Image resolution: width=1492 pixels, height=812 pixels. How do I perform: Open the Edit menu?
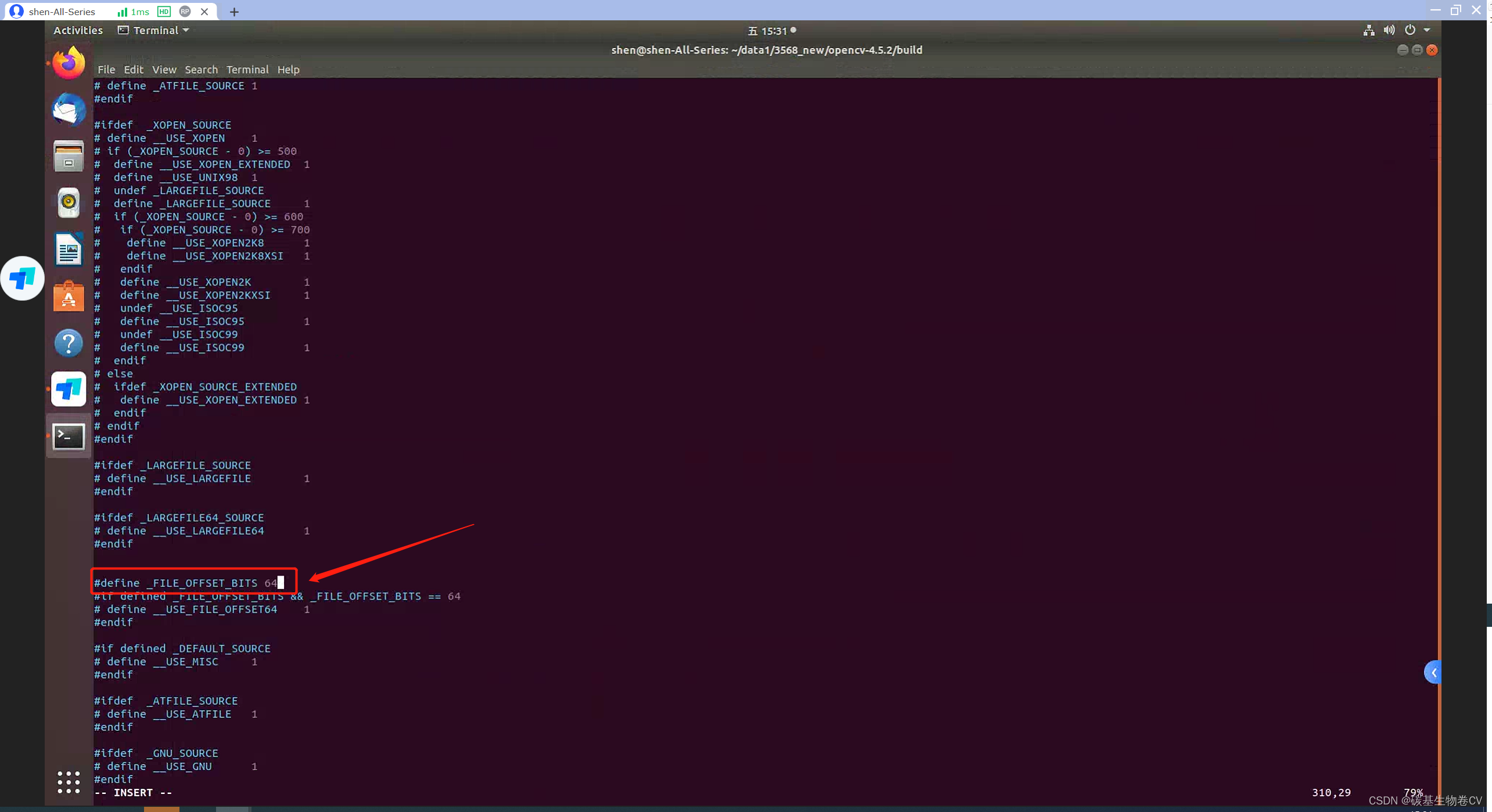click(x=133, y=69)
